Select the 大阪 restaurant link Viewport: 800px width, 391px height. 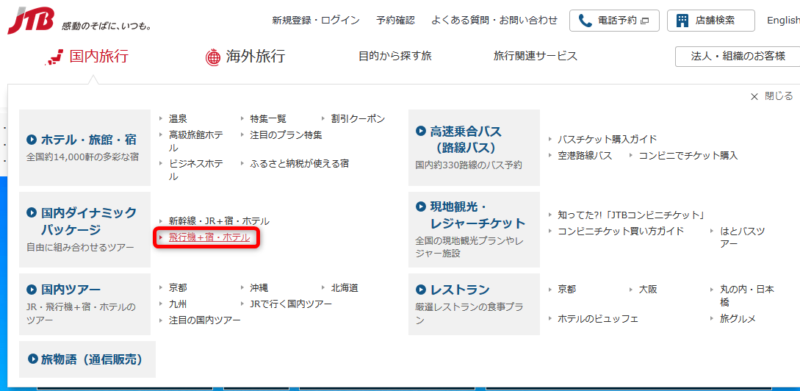(x=648, y=290)
